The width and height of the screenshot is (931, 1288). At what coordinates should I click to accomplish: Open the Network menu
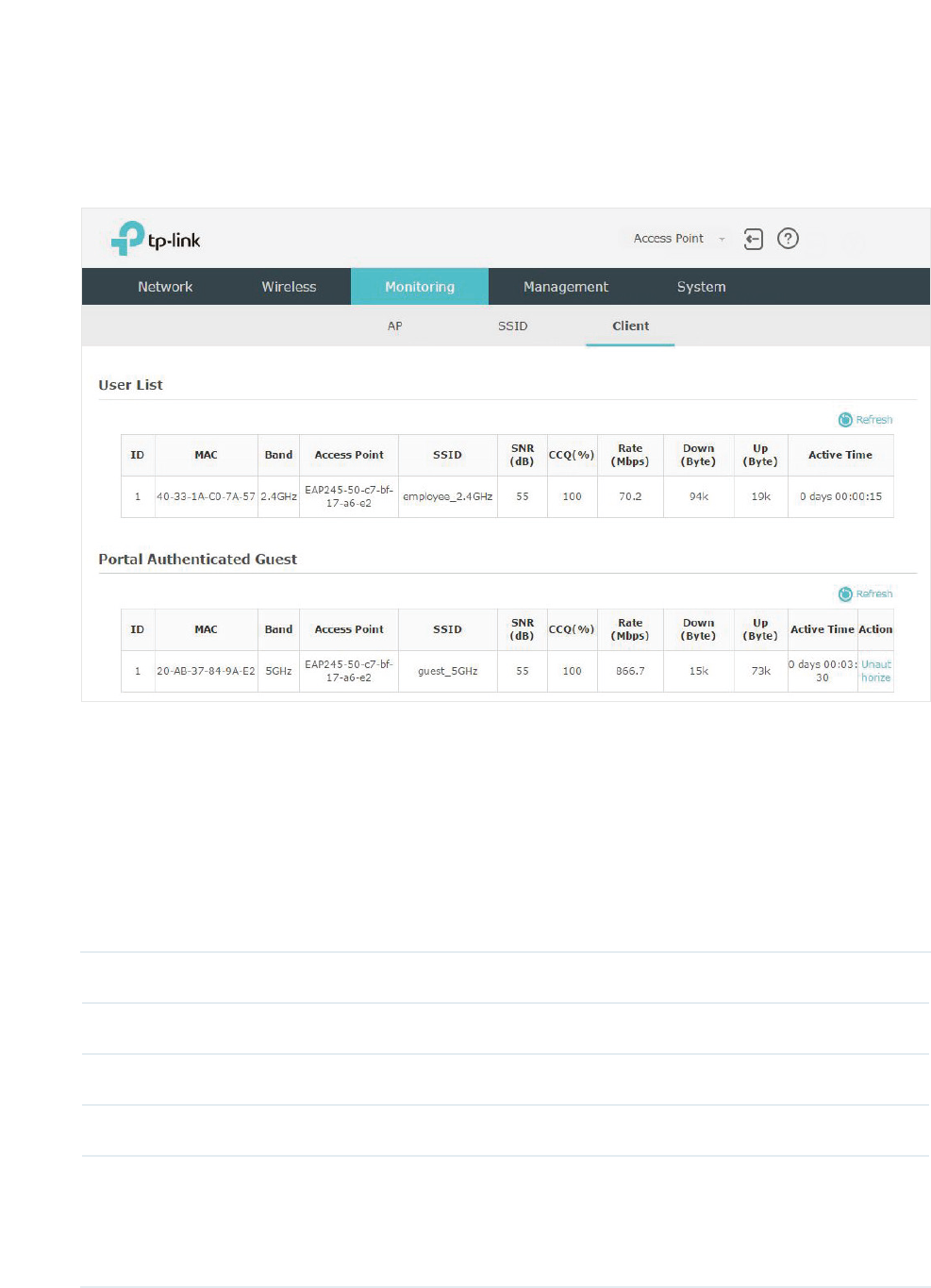[165, 287]
